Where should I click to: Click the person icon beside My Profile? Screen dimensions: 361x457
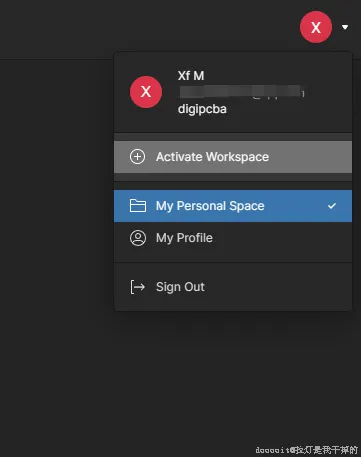point(138,238)
